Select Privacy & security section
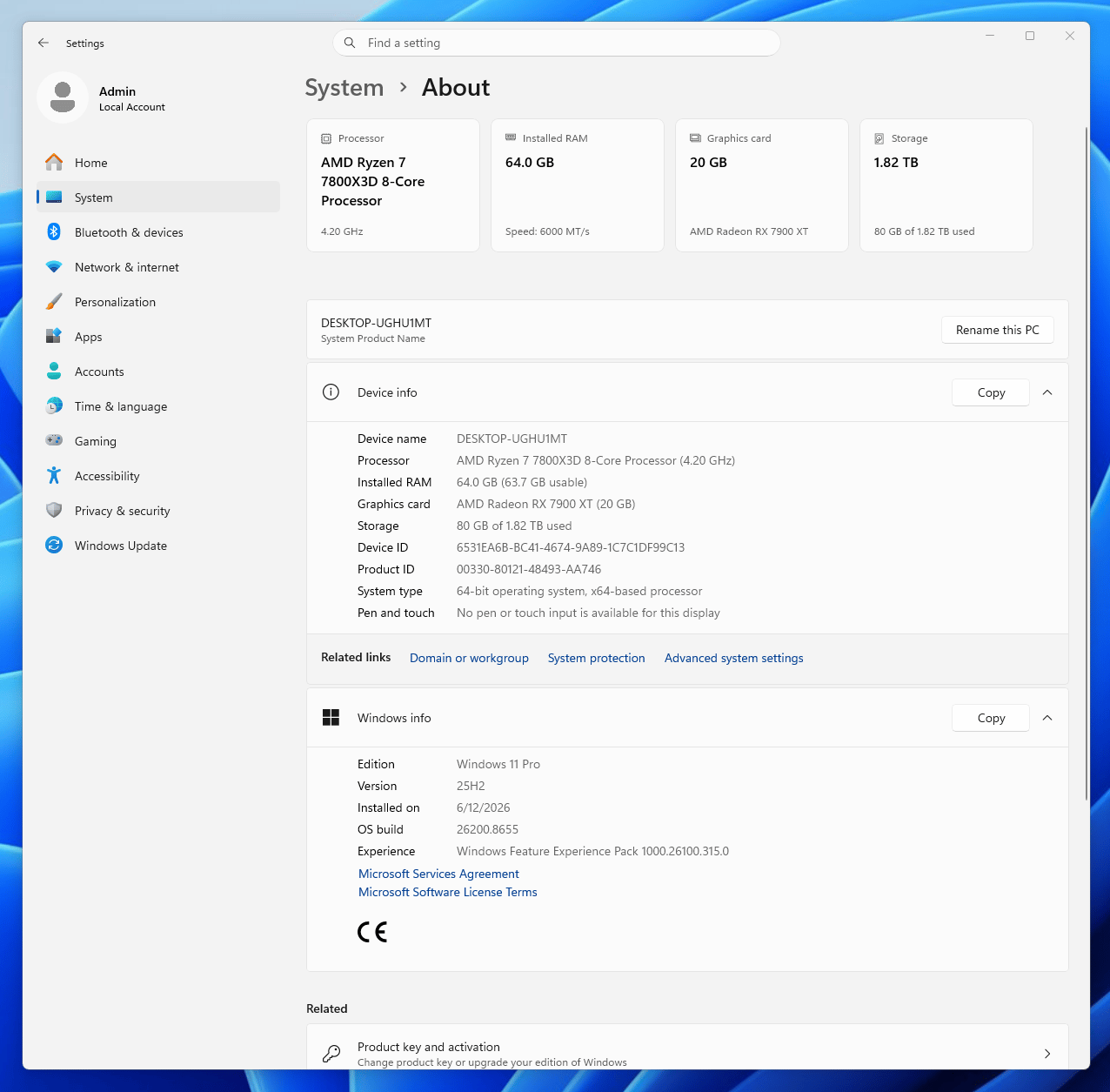The height and width of the screenshot is (1092, 1110). pos(158,511)
